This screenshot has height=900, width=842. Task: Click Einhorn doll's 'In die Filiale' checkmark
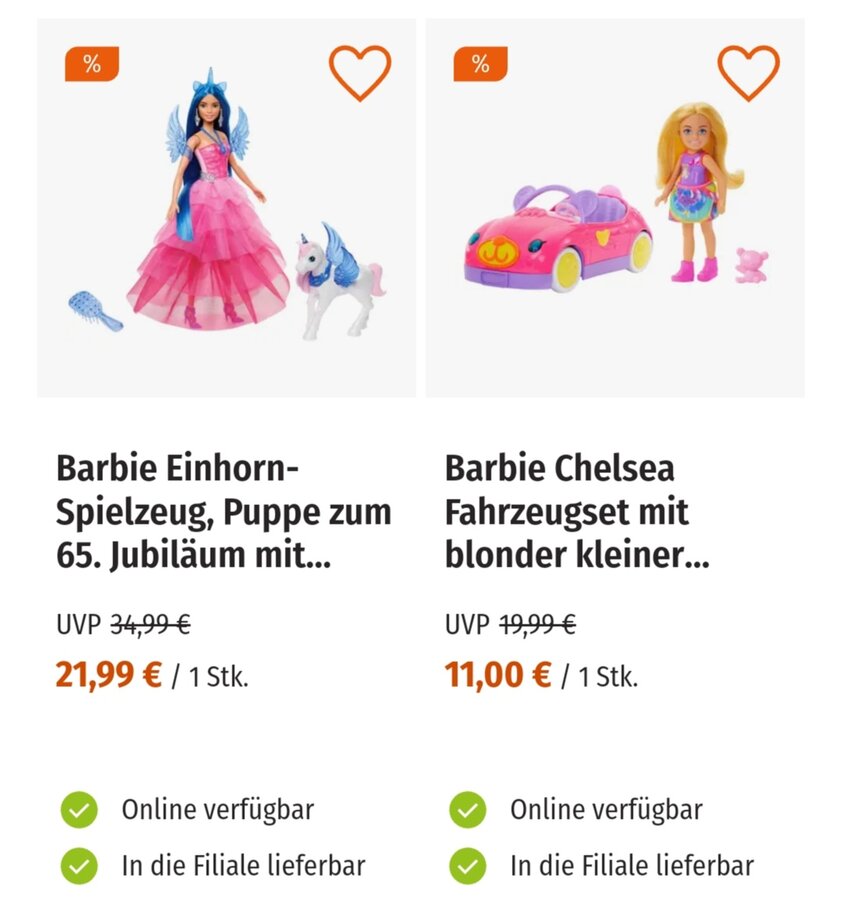coord(79,865)
